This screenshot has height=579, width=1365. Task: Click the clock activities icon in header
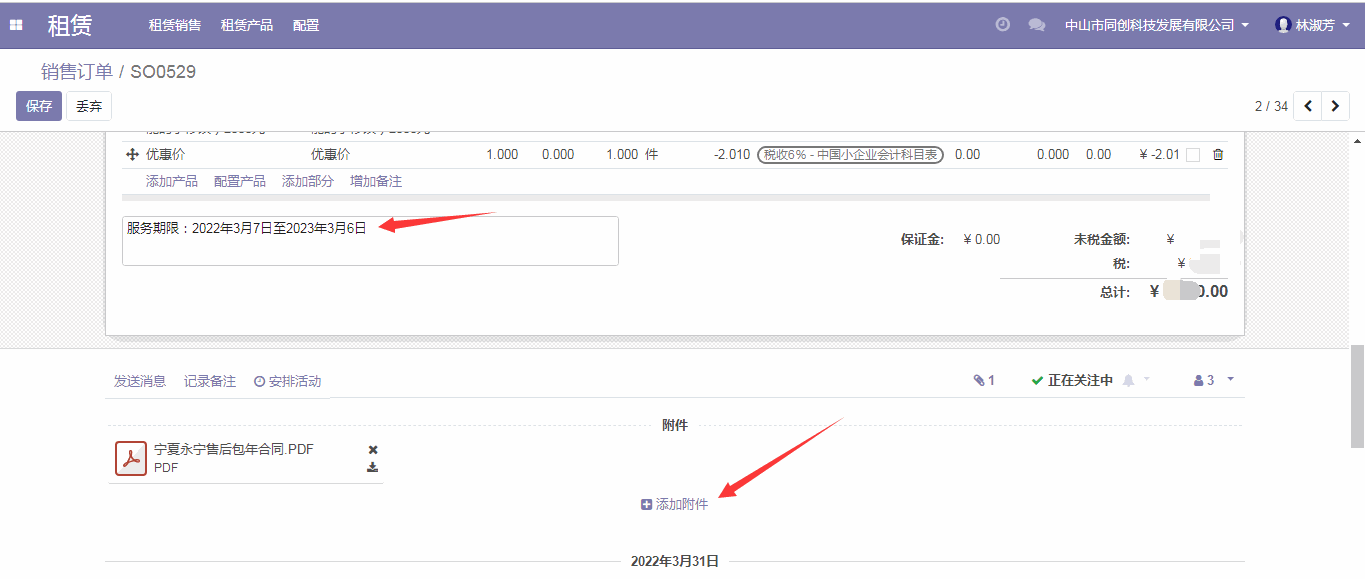coord(1002,25)
